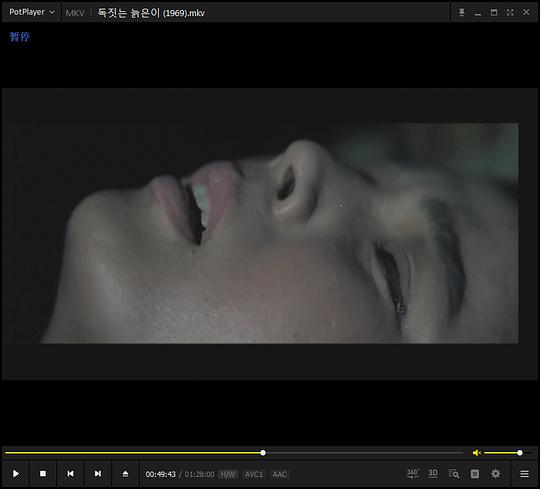Pin window always on top
The width and height of the screenshot is (540, 489).
462,12
